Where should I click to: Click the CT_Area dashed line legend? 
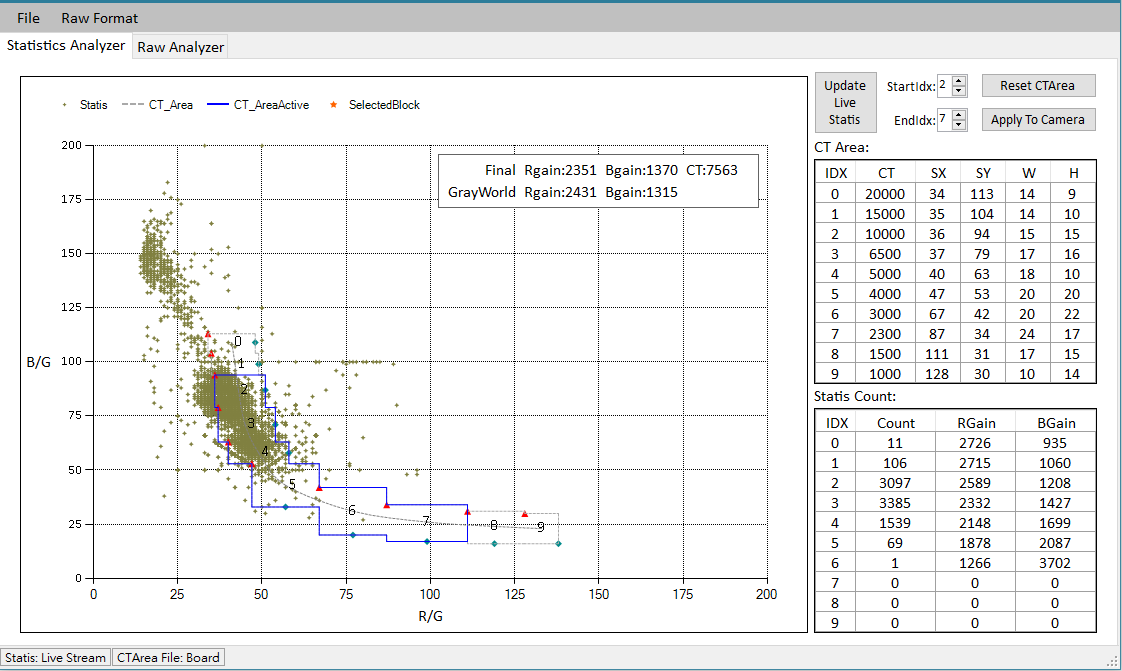tap(133, 105)
